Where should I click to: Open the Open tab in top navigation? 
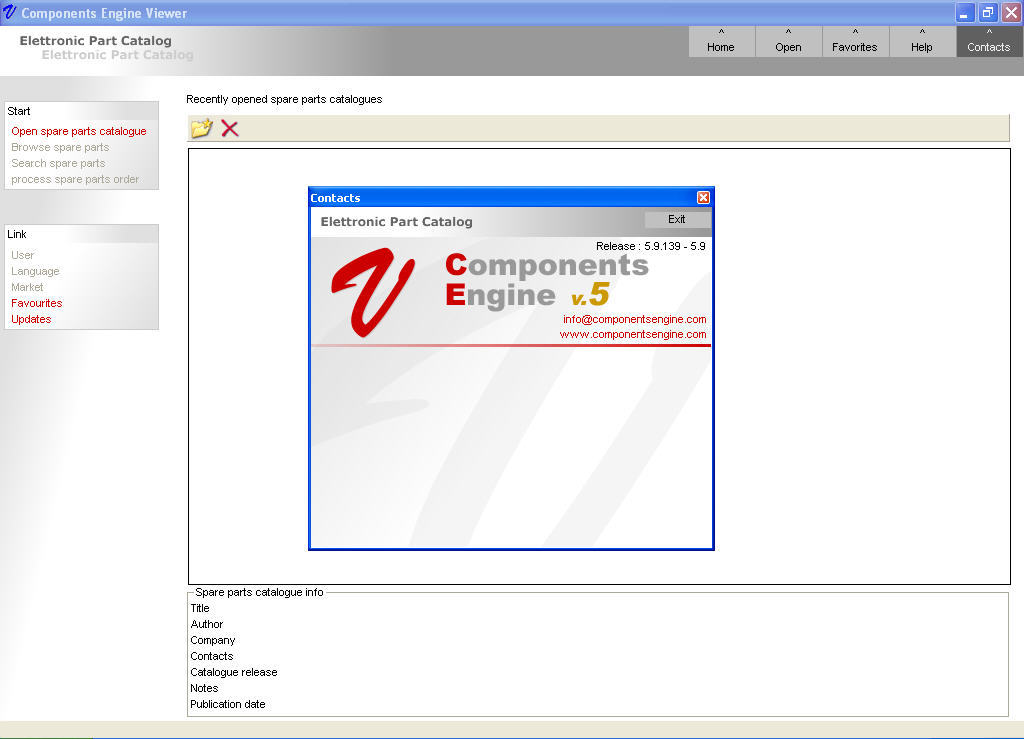click(x=788, y=41)
